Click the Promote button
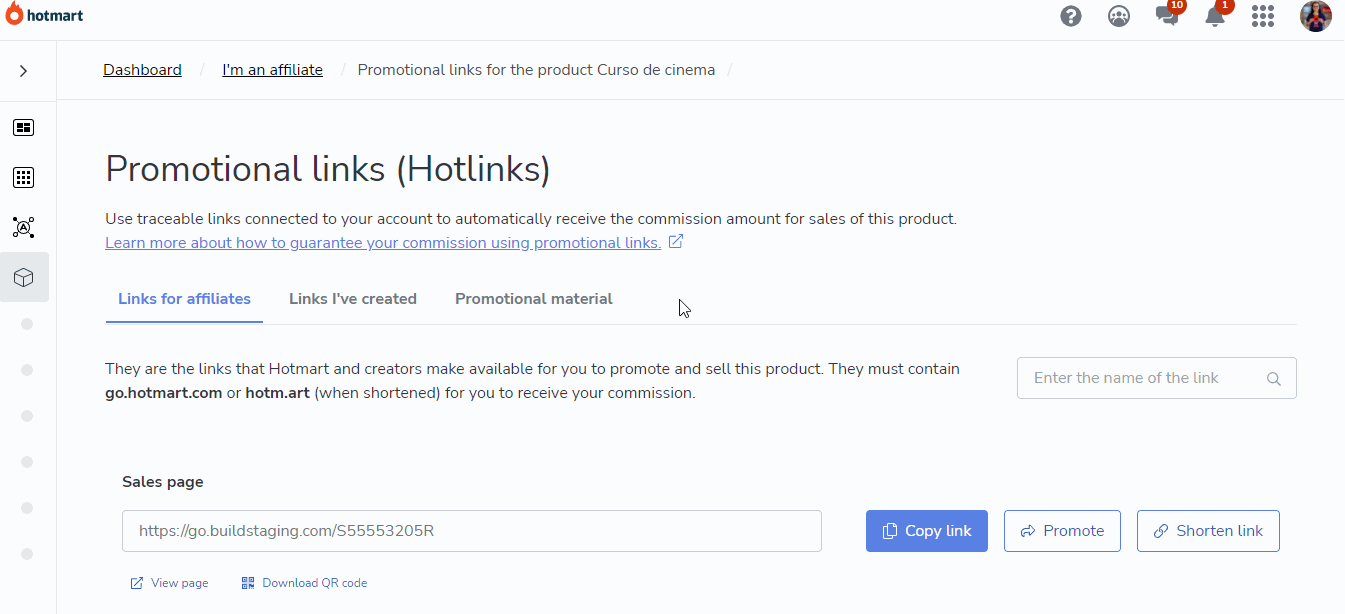 pyautogui.click(x=1062, y=531)
